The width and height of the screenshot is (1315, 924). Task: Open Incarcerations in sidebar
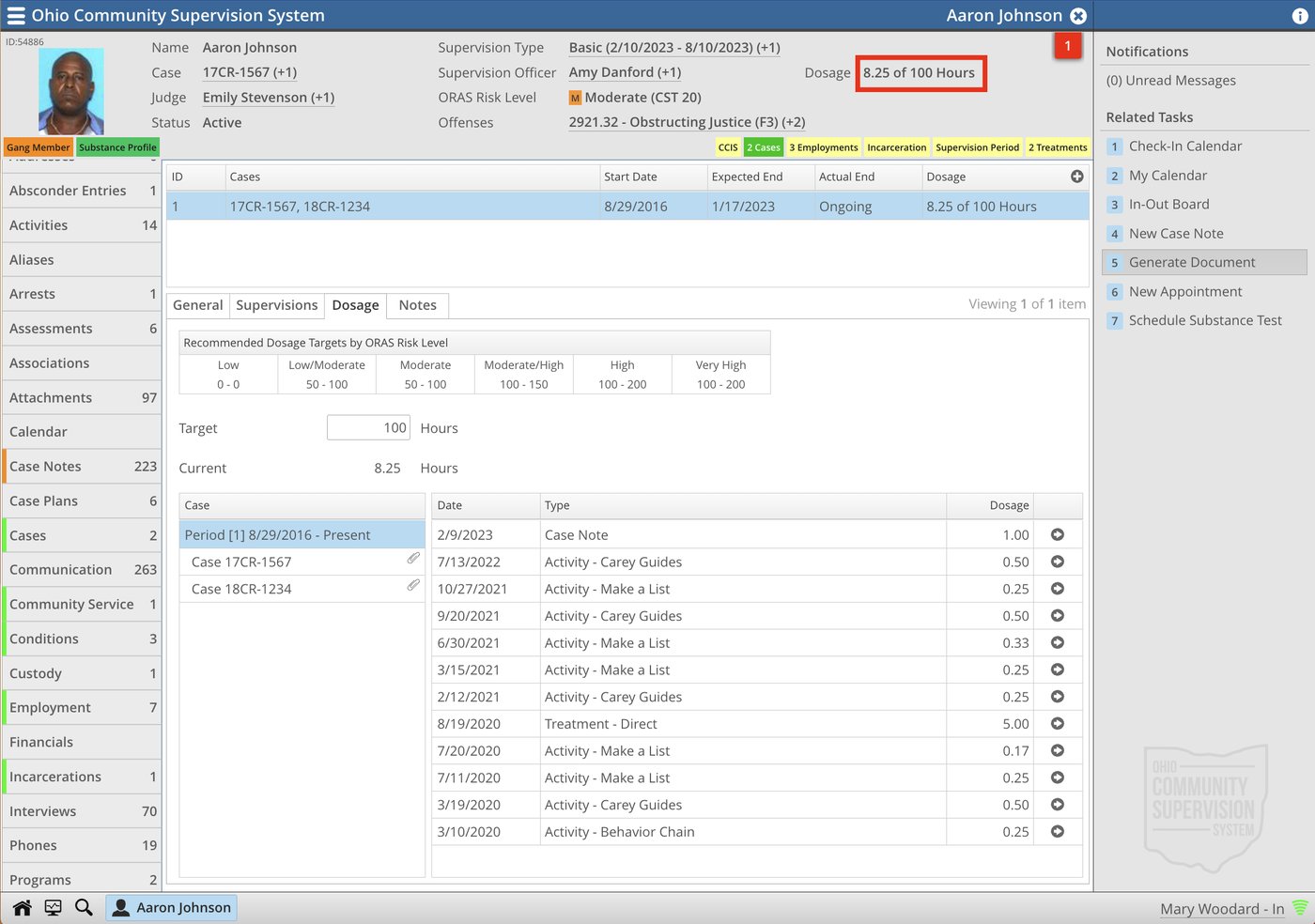83,777
